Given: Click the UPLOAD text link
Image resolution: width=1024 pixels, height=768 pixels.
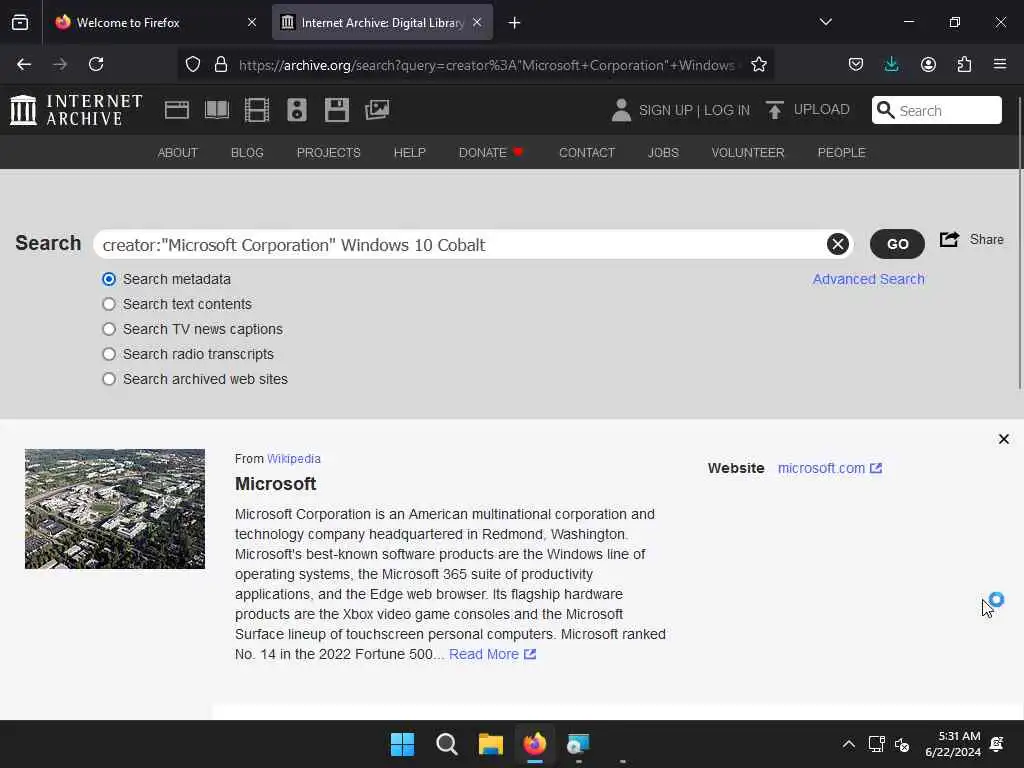Looking at the screenshot, I should tap(821, 110).
